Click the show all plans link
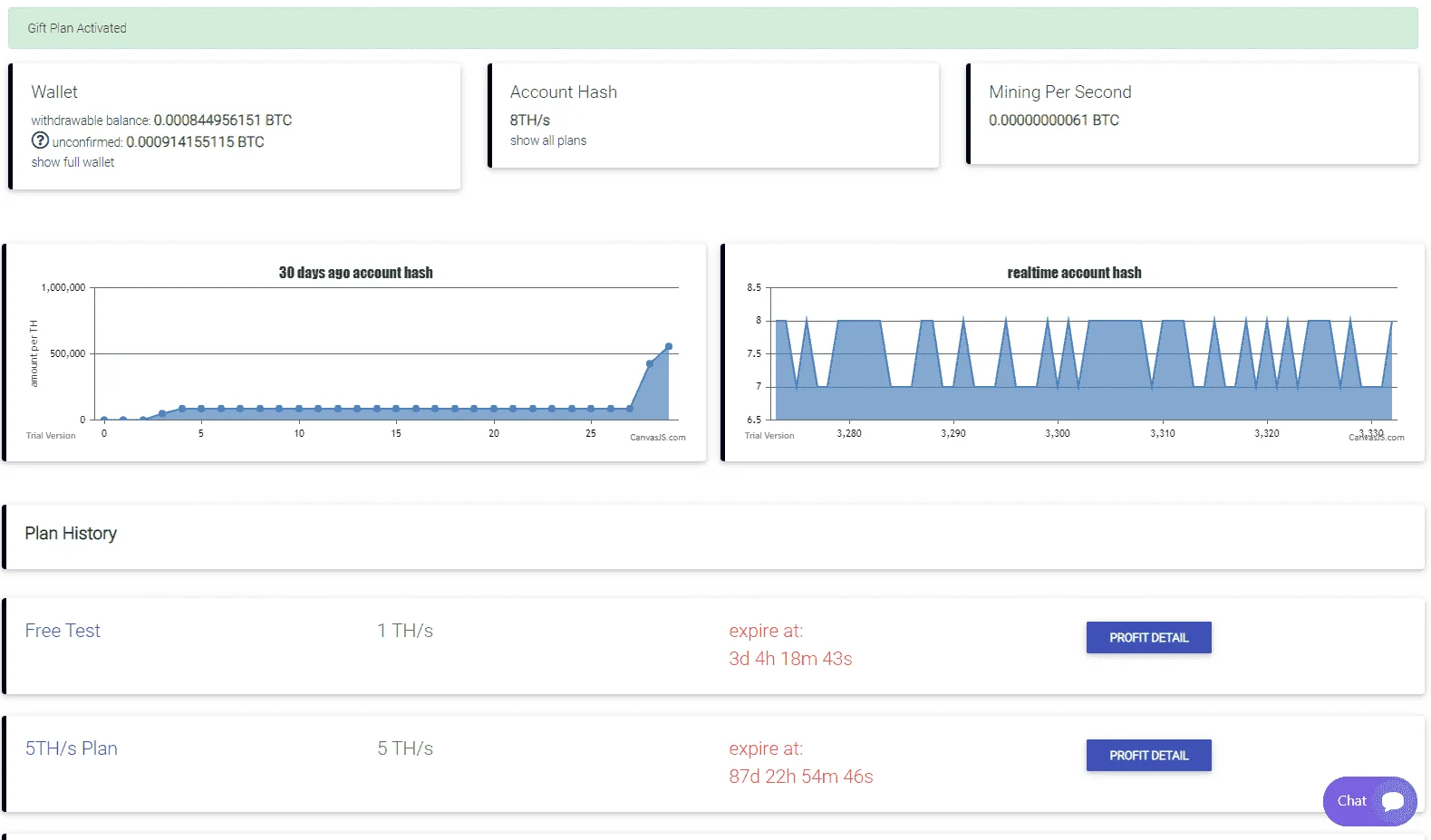 pyautogui.click(x=548, y=140)
